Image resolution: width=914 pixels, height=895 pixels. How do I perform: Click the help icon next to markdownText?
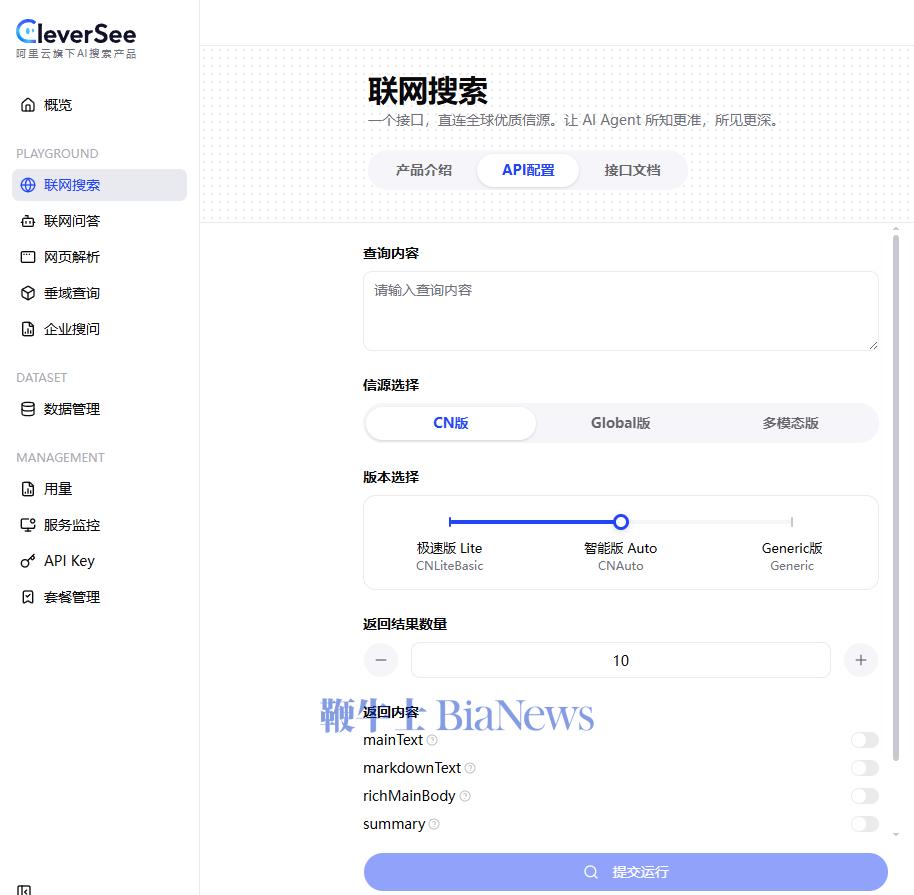(x=470, y=768)
